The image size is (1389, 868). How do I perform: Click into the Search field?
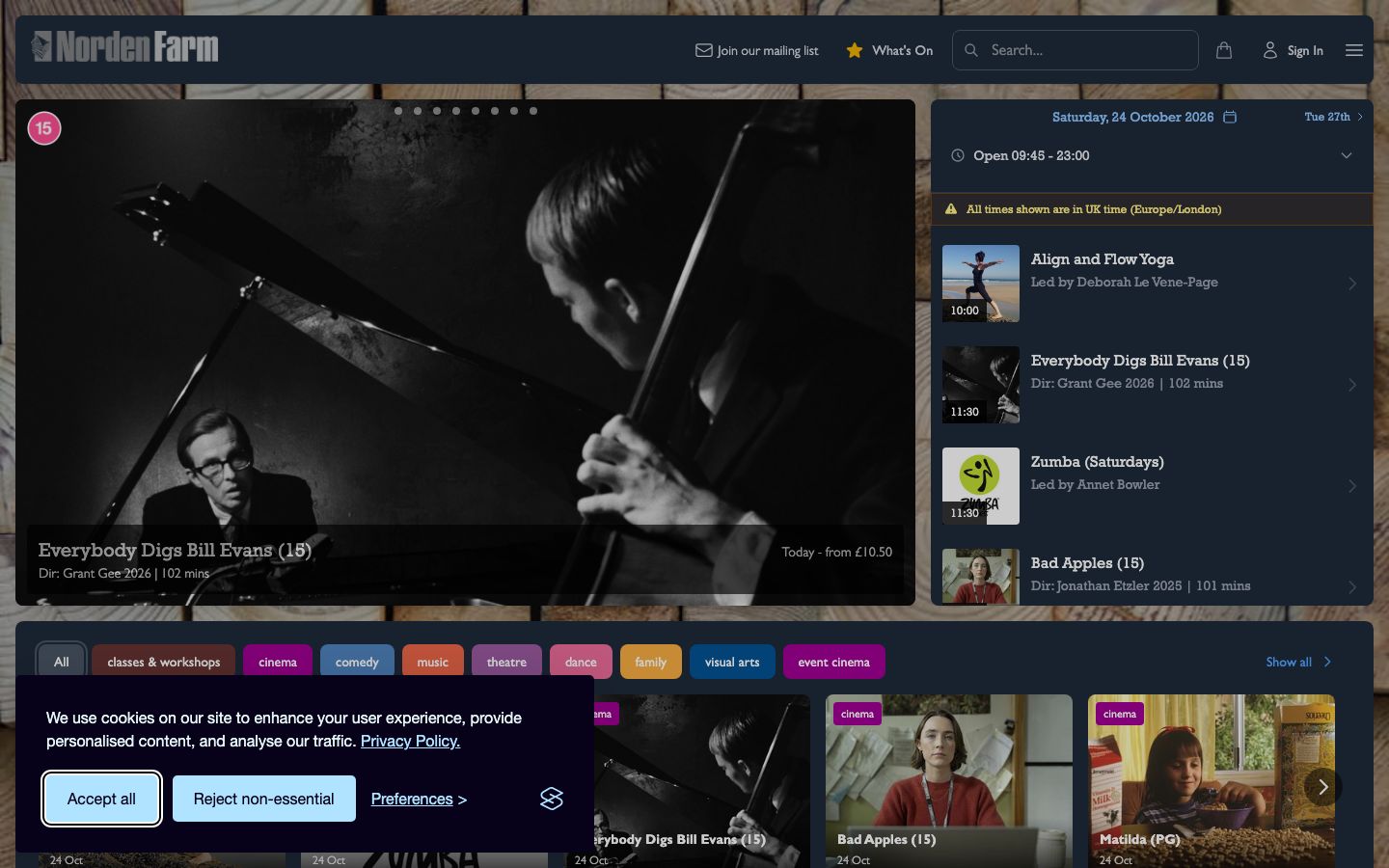(x=1076, y=50)
